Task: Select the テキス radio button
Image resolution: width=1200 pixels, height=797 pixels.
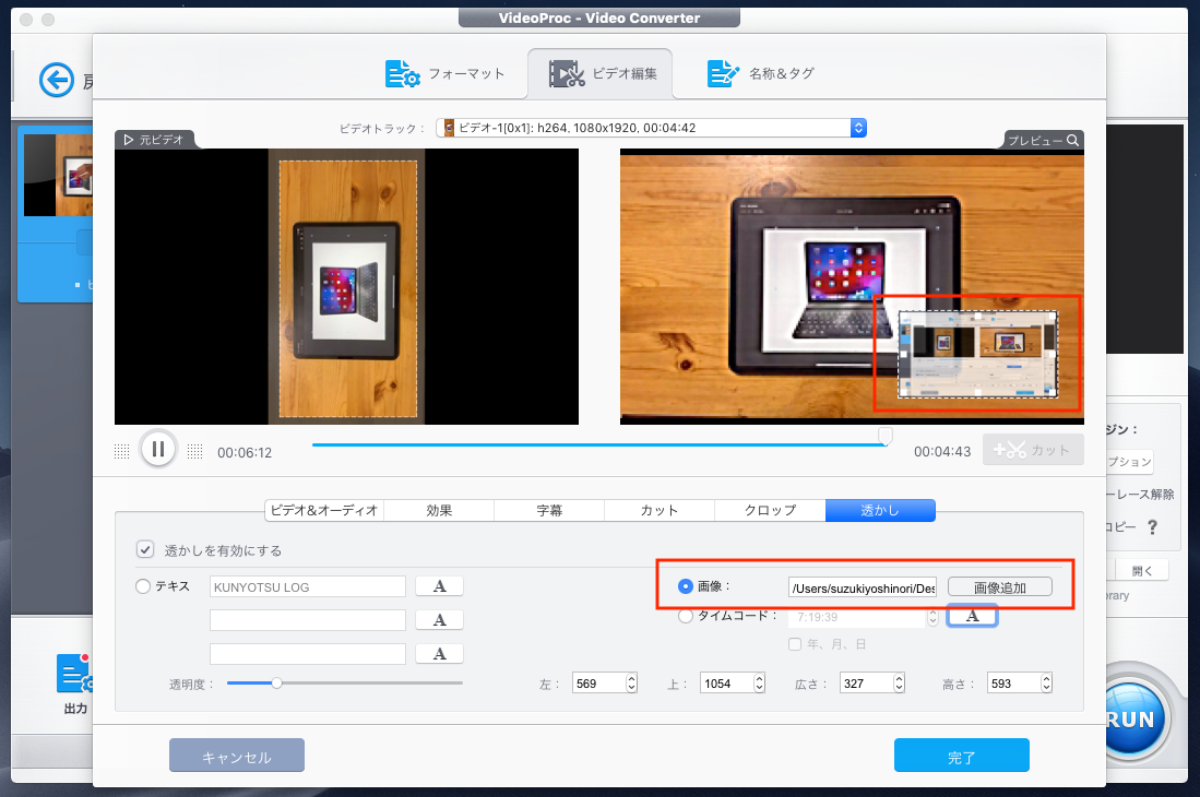Action: click(x=143, y=587)
